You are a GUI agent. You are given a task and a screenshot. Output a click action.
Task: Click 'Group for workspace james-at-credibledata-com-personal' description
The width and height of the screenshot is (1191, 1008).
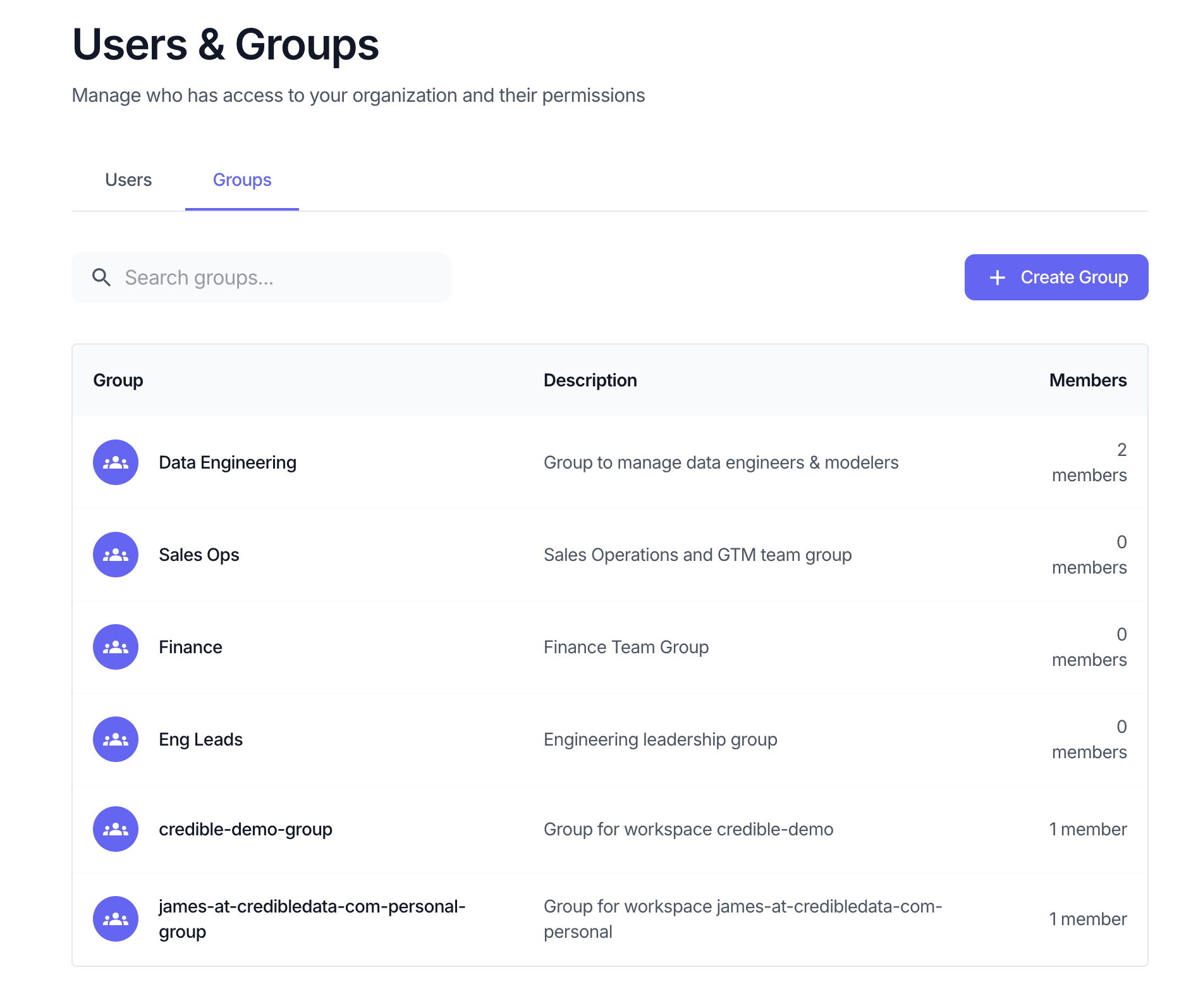point(743,919)
